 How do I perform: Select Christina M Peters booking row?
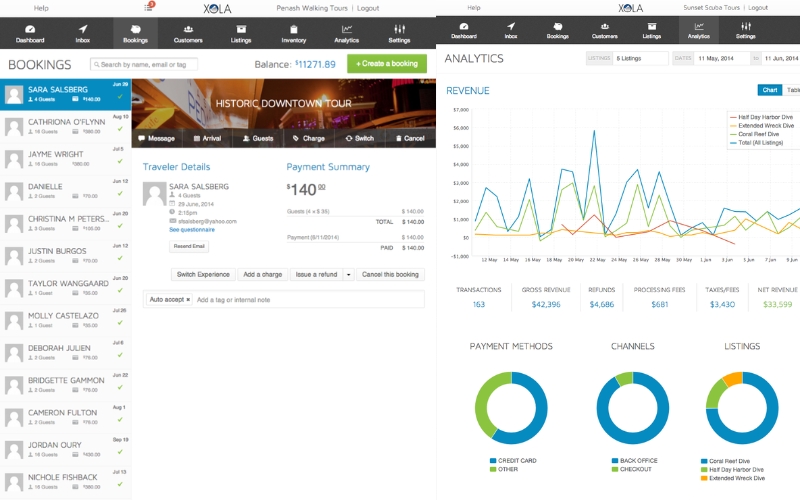(x=65, y=224)
